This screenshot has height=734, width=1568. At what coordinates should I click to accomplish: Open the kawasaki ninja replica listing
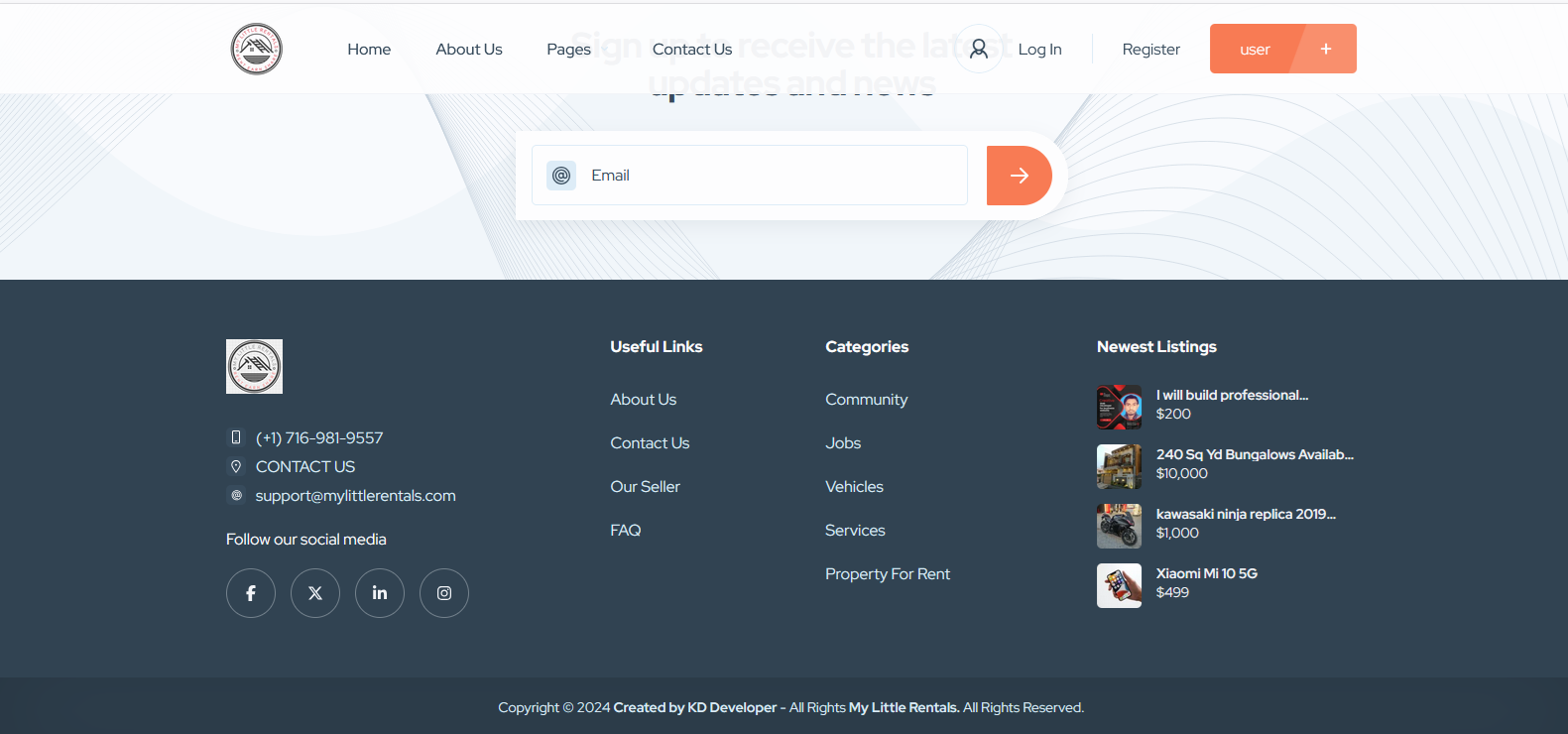tap(1246, 514)
